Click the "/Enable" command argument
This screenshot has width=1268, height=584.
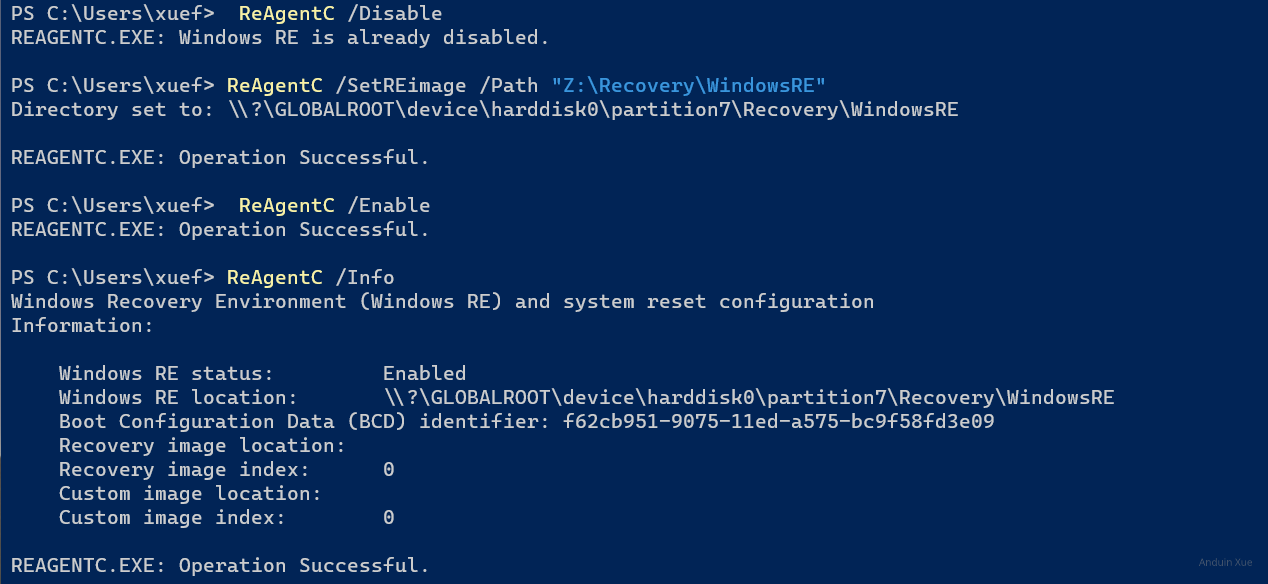pyautogui.click(x=388, y=206)
